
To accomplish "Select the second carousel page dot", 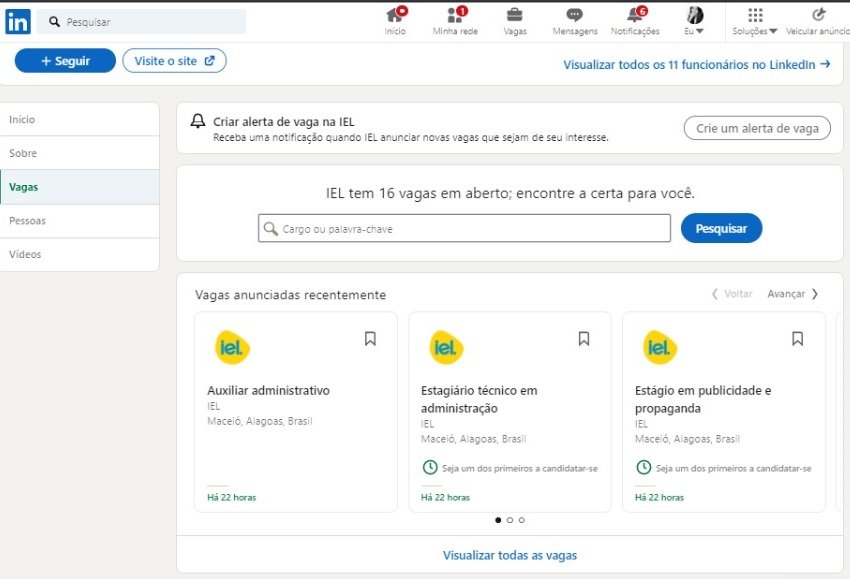I will point(510,520).
